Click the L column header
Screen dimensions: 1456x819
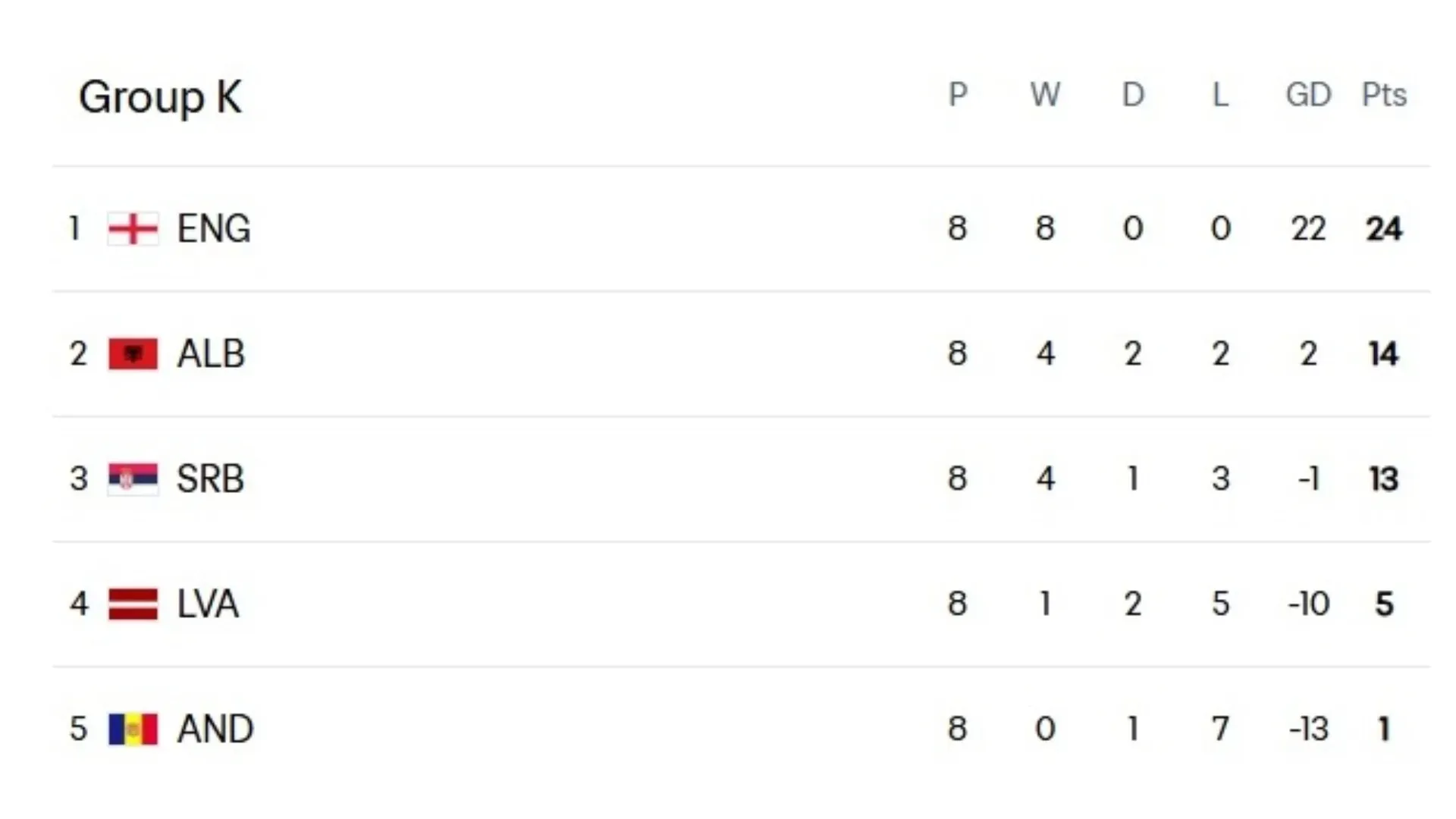[x=1220, y=95]
